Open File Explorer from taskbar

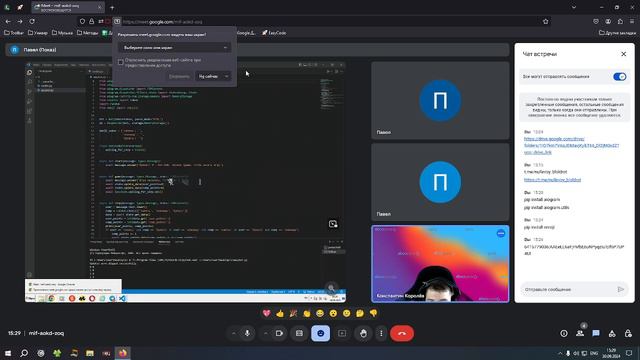pyautogui.click(x=90, y=353)
